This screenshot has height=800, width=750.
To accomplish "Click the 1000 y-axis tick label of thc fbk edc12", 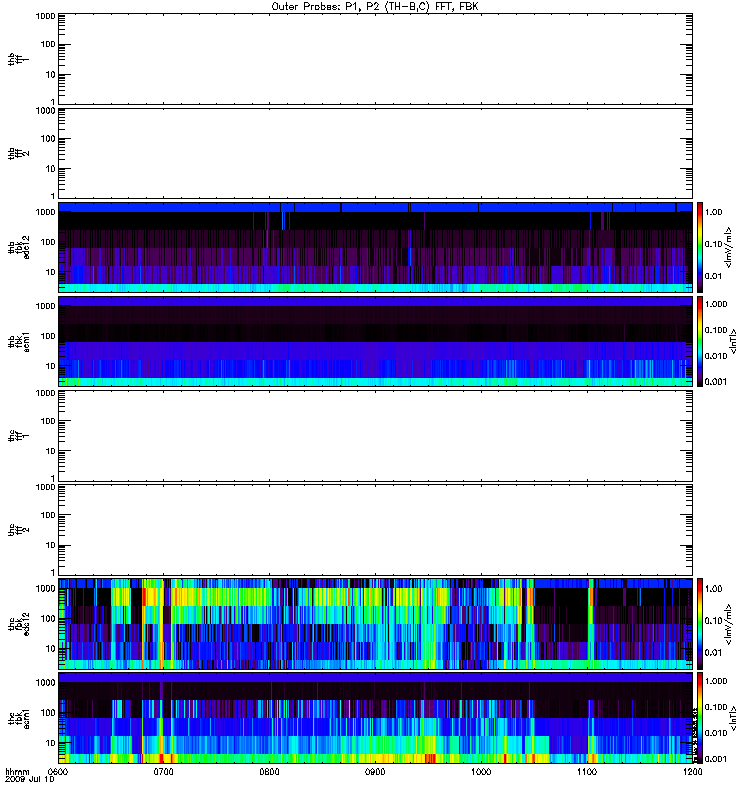I will tap(45, 588).
